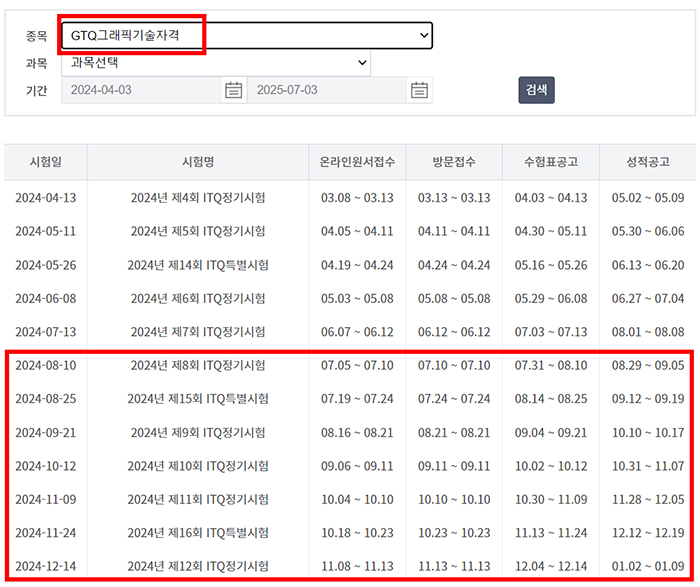Select exam date 2024-09-21
This screenshot has height=587, width=700.
[46, 433]
